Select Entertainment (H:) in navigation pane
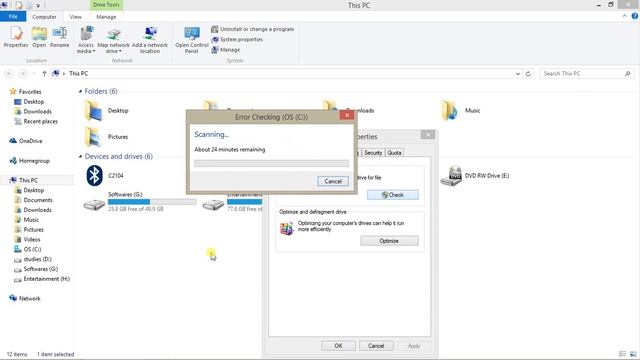 [47, 279]
